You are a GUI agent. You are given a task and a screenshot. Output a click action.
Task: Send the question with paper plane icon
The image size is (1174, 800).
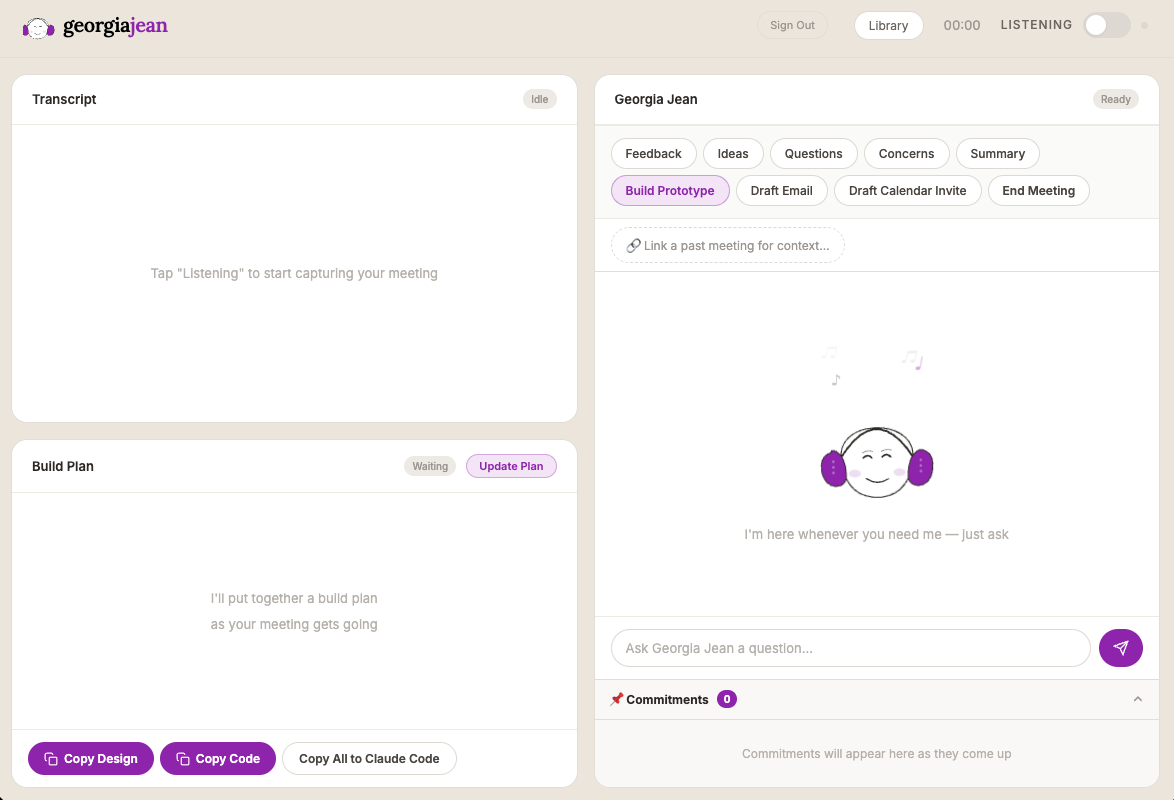(1120, 648)
